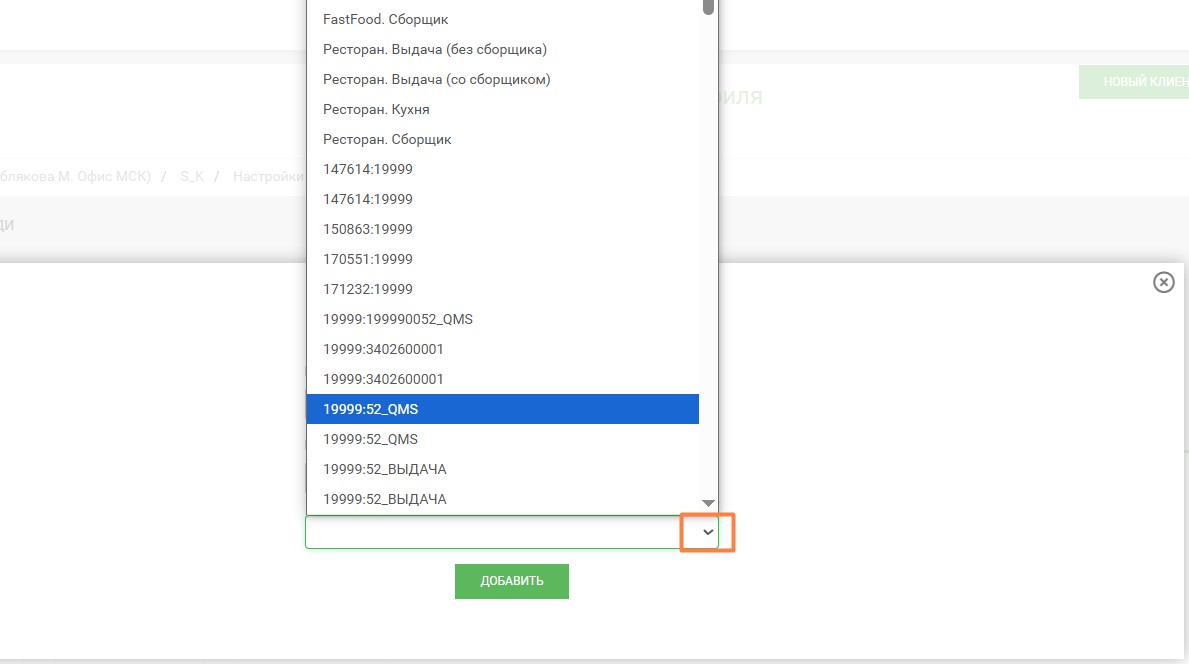Choose the 171232:19999 list entry
1189x664 pixels.
click(x=367, y=289)
